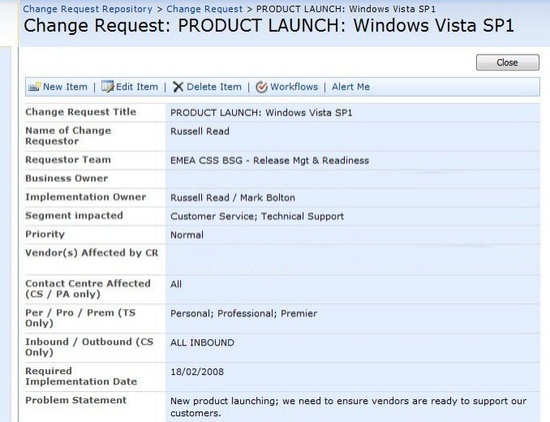This screenshot has width=550, height=422.
Task: Click the page heading Change Request: PRODUCT LAUNCH
Action: click(x=269, y=26)
